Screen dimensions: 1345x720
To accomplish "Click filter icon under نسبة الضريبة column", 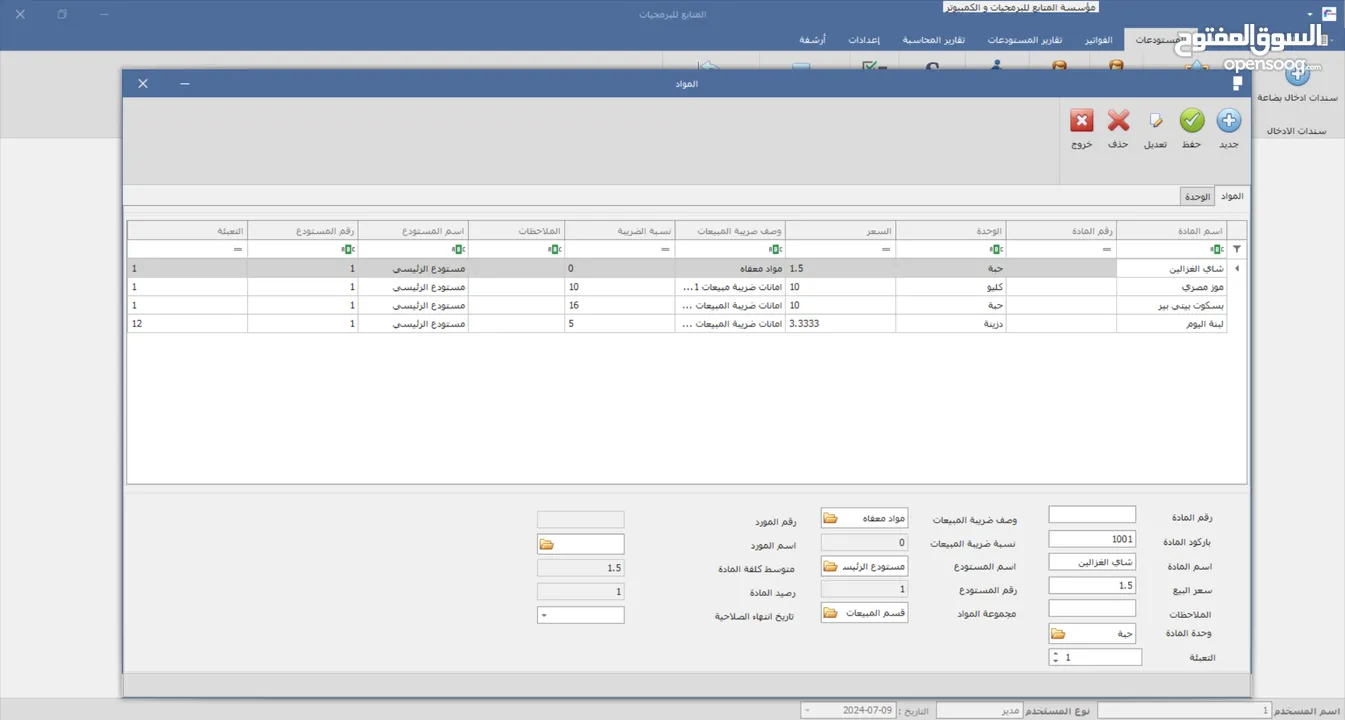I will (664, 249).
